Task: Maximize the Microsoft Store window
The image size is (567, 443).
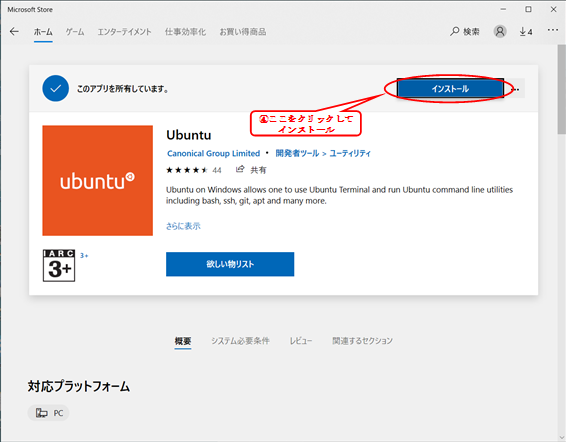Action: 528,9
